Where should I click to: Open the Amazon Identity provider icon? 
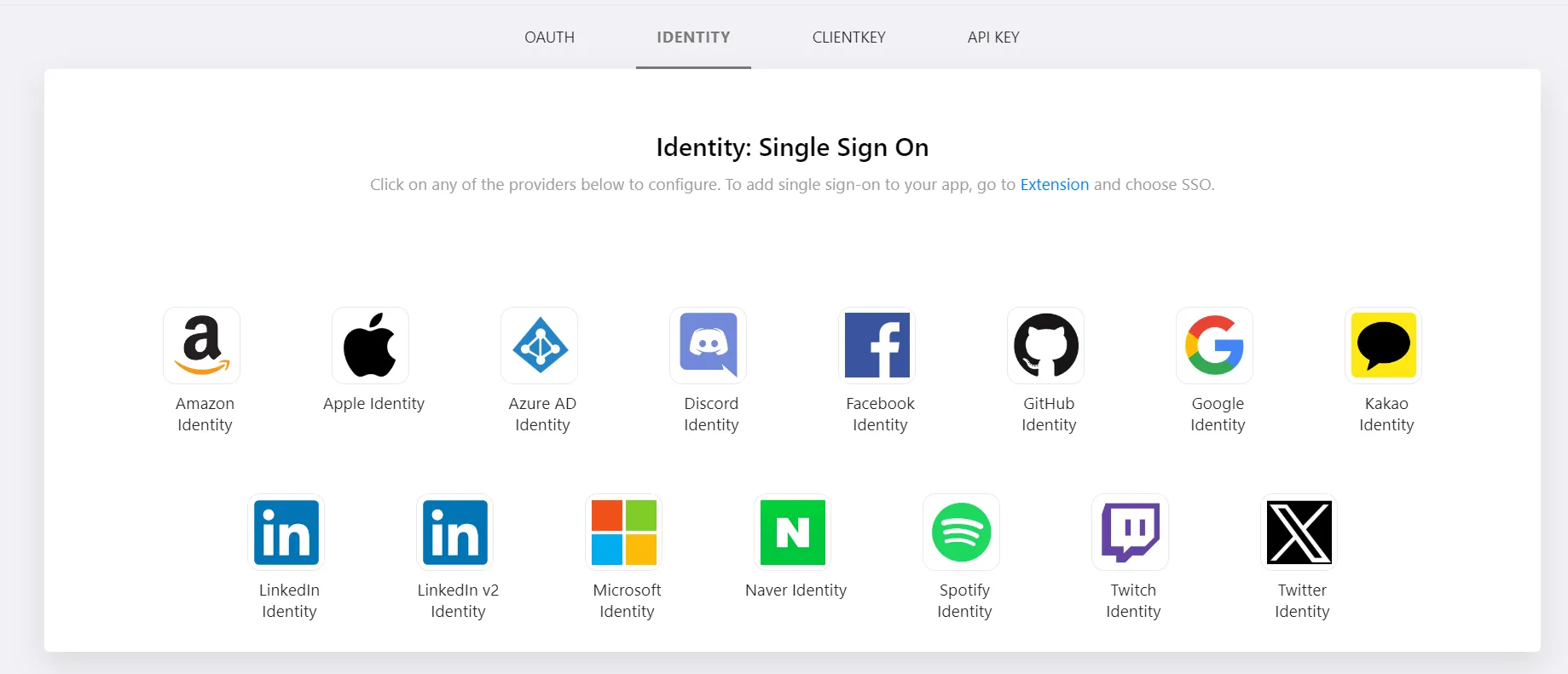(x=202, y=345)
